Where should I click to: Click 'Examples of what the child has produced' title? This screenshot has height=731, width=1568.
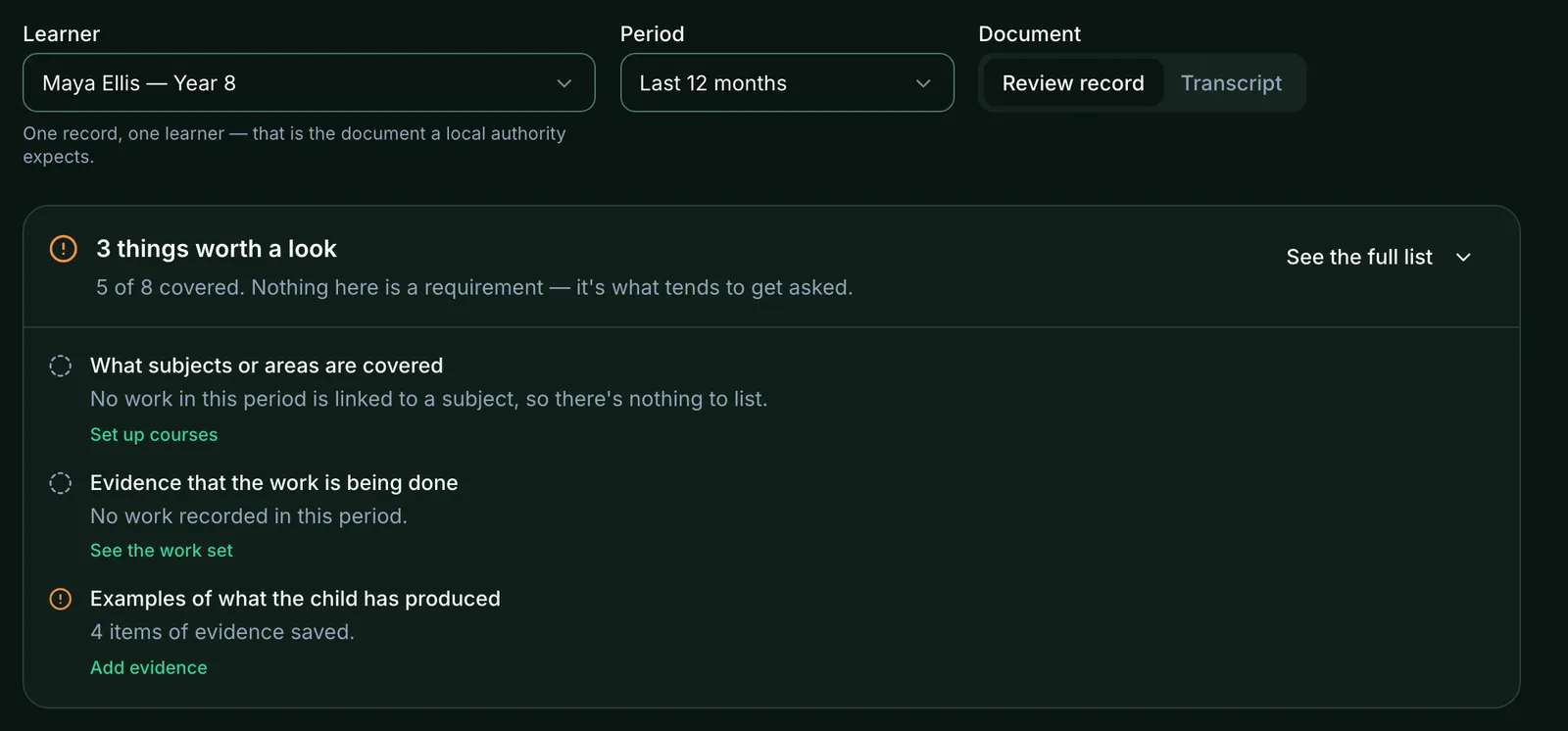(x=295, y=599)
